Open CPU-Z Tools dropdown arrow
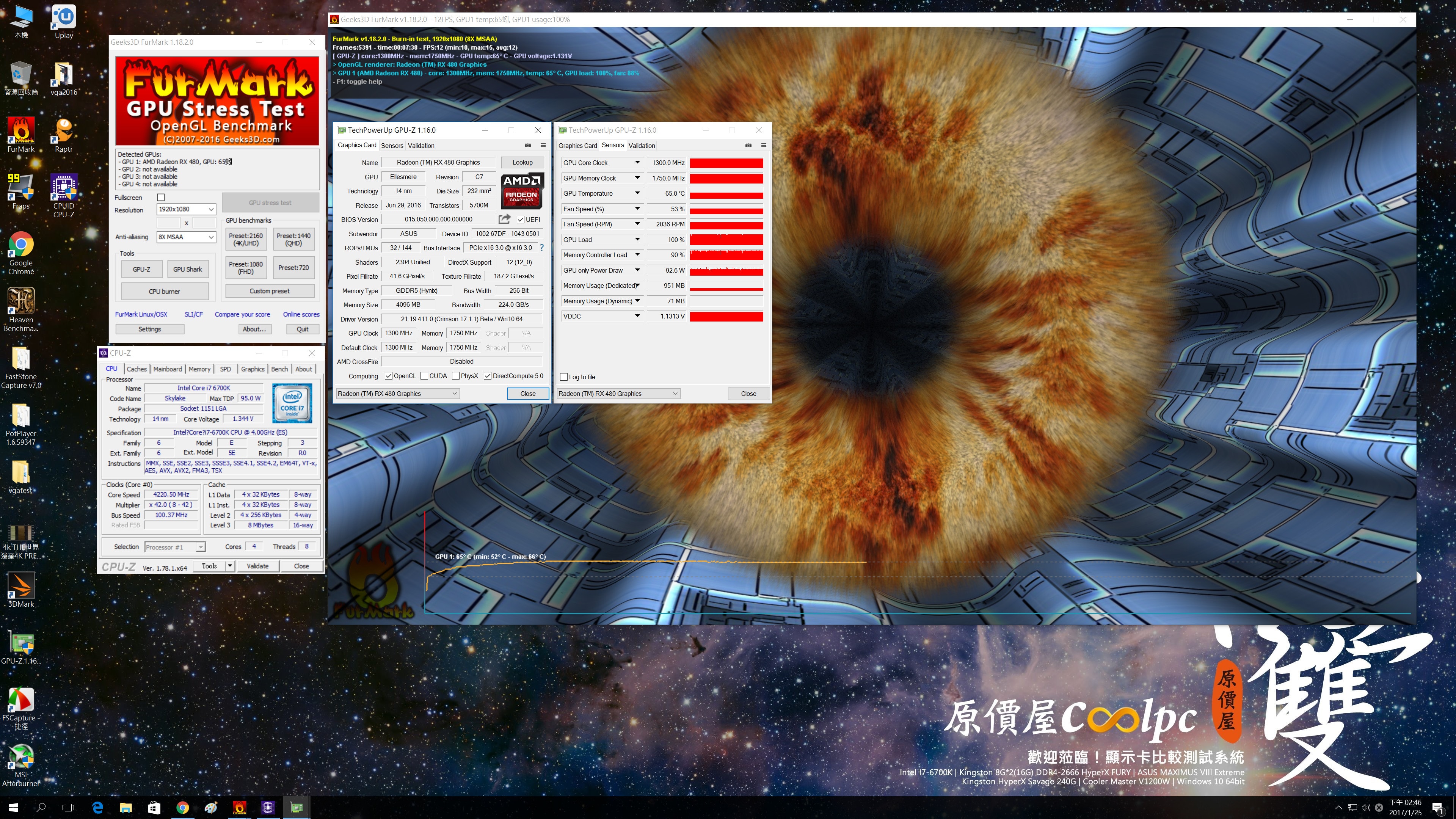 [229, 566]
